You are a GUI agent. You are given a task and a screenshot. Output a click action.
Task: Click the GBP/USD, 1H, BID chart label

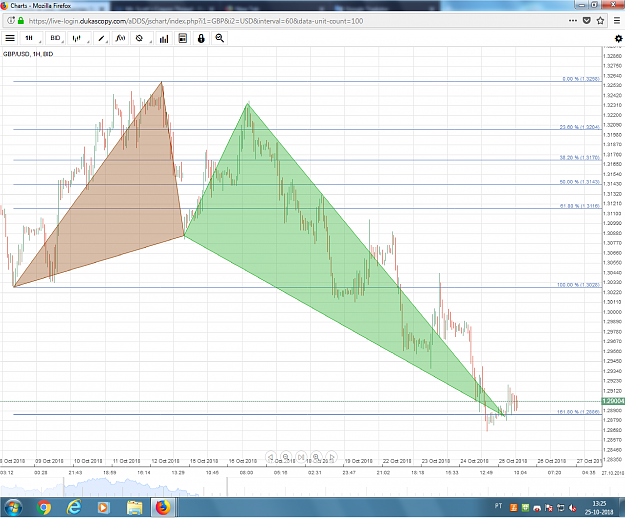(x=28, y=54)
